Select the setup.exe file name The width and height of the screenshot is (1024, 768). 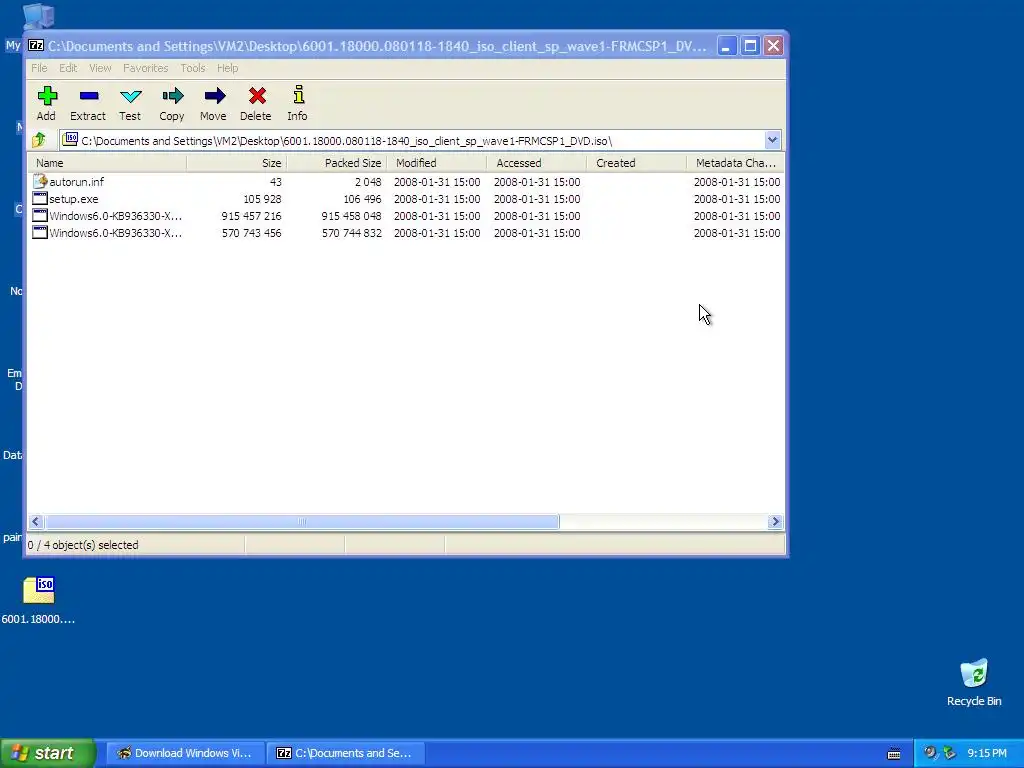click(x=74, y=199)
